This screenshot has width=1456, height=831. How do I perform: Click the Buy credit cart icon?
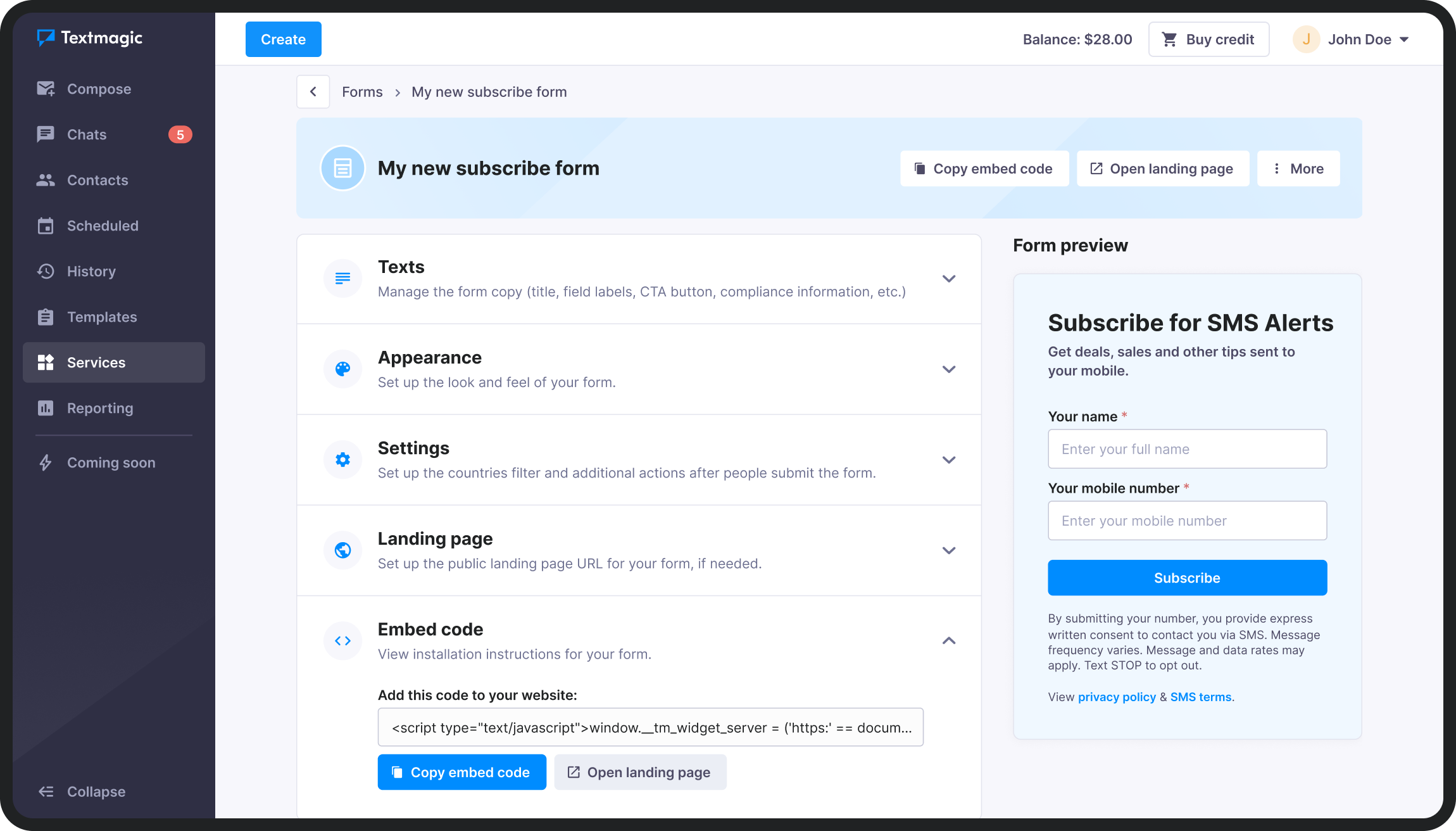coord(1168,39)
